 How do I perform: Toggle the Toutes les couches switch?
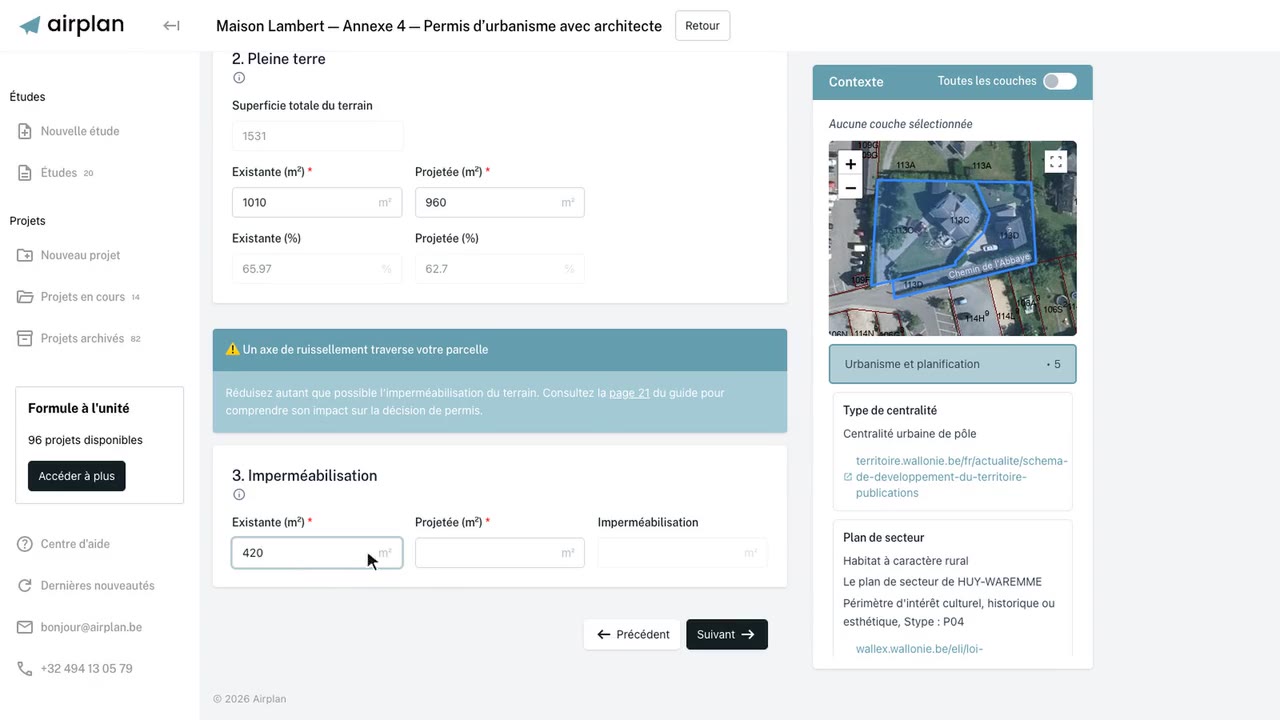[1060, 81]
